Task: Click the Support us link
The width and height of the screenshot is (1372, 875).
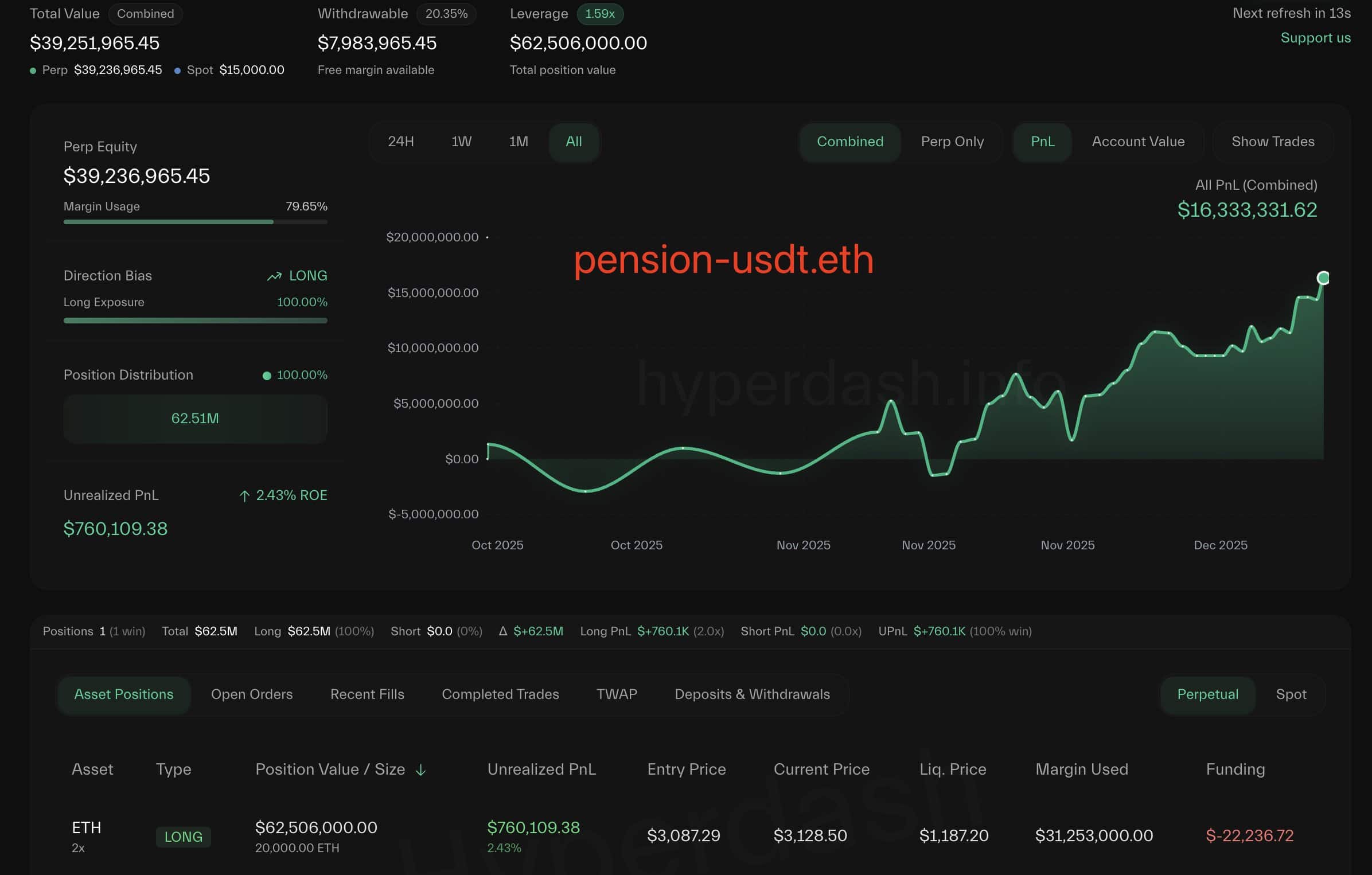Action: click(x=1315, y=38)
